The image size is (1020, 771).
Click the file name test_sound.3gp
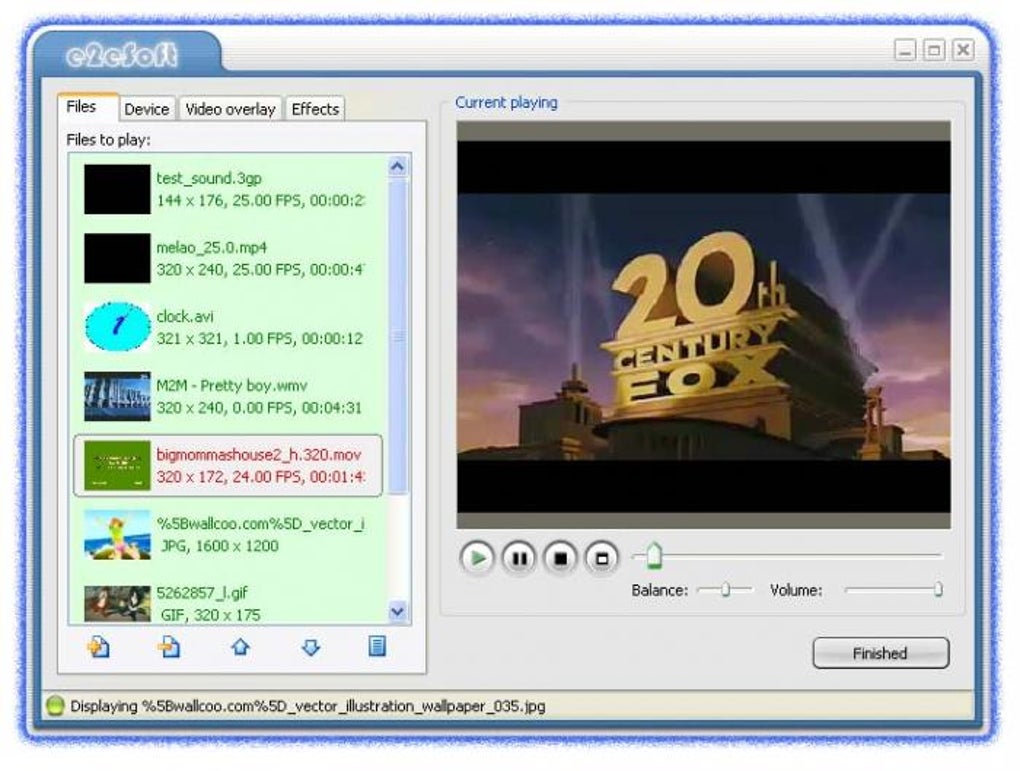[x=209, y=178]
